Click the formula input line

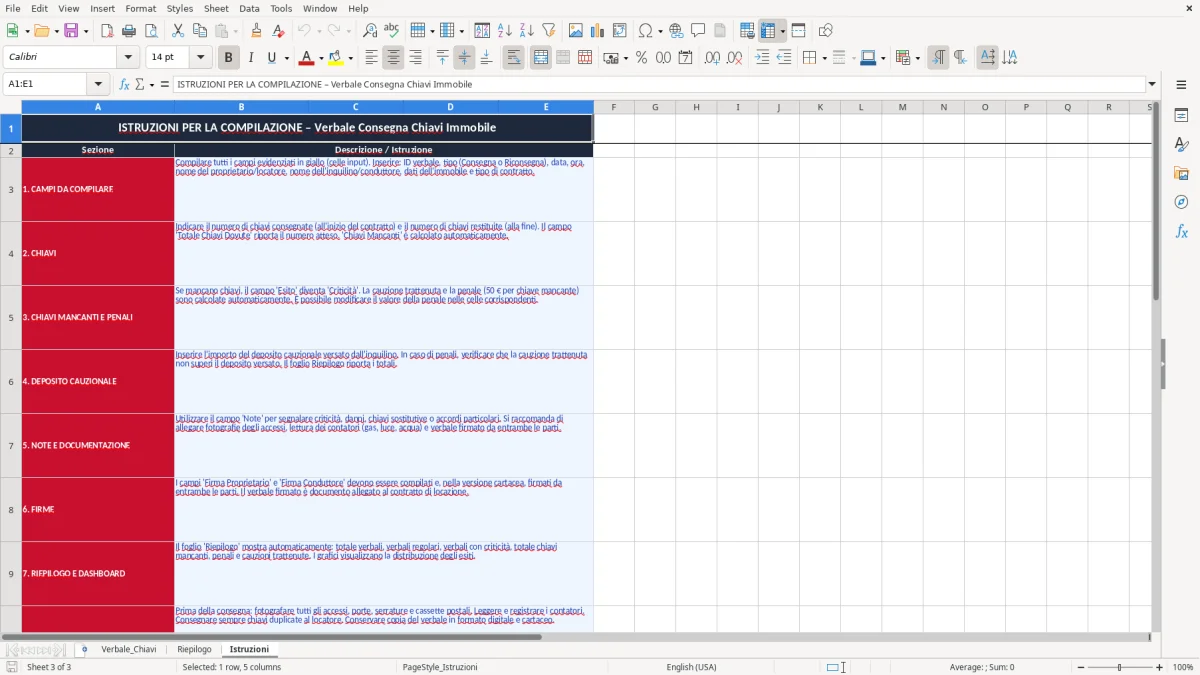658,84
